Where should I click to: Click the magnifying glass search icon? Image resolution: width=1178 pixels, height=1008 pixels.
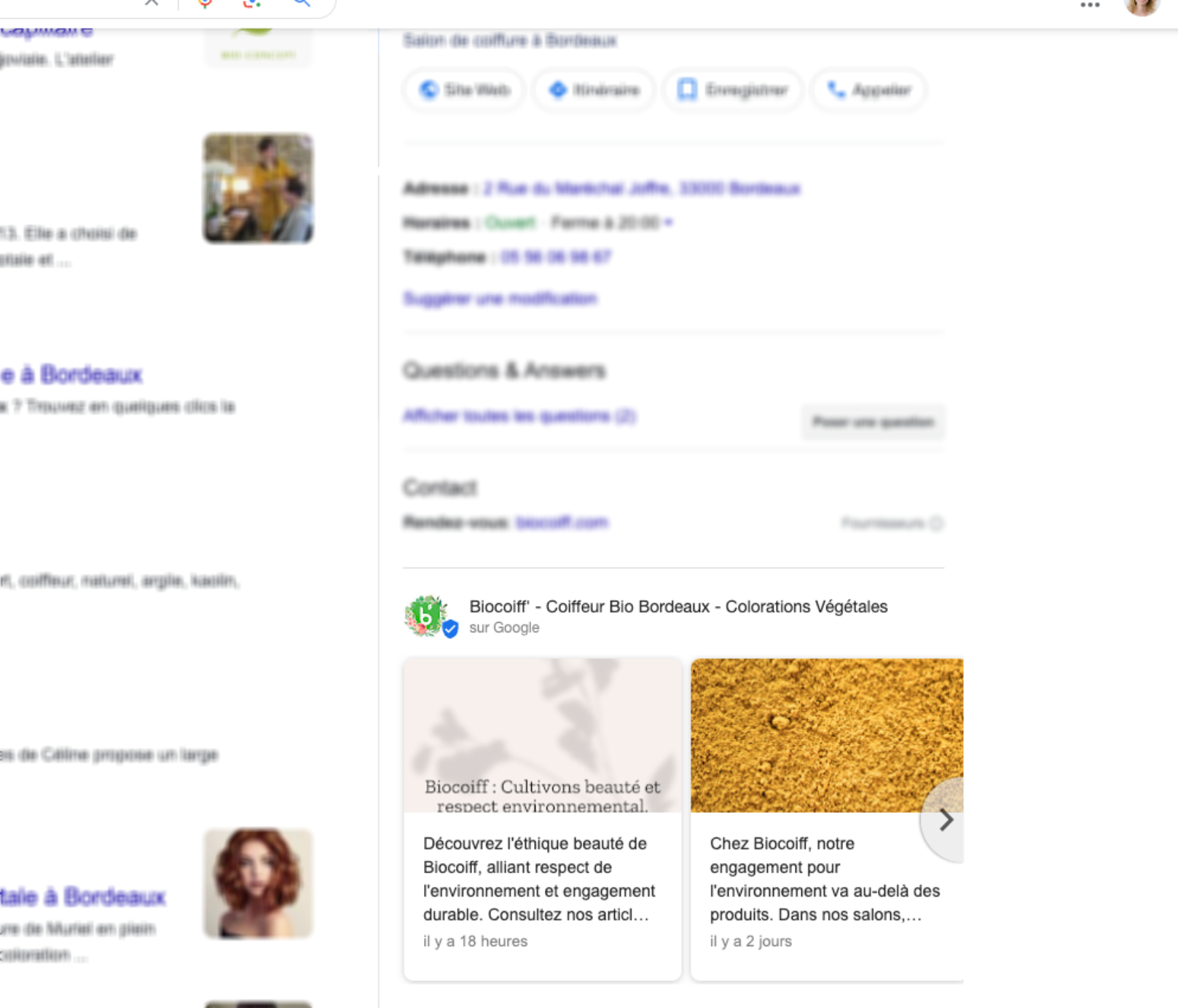[x=302, y=3]
